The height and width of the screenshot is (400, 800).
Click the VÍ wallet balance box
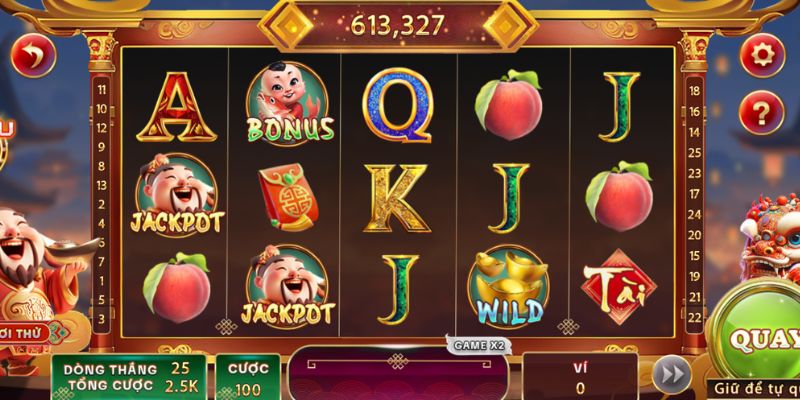click(x=580, y=377)
